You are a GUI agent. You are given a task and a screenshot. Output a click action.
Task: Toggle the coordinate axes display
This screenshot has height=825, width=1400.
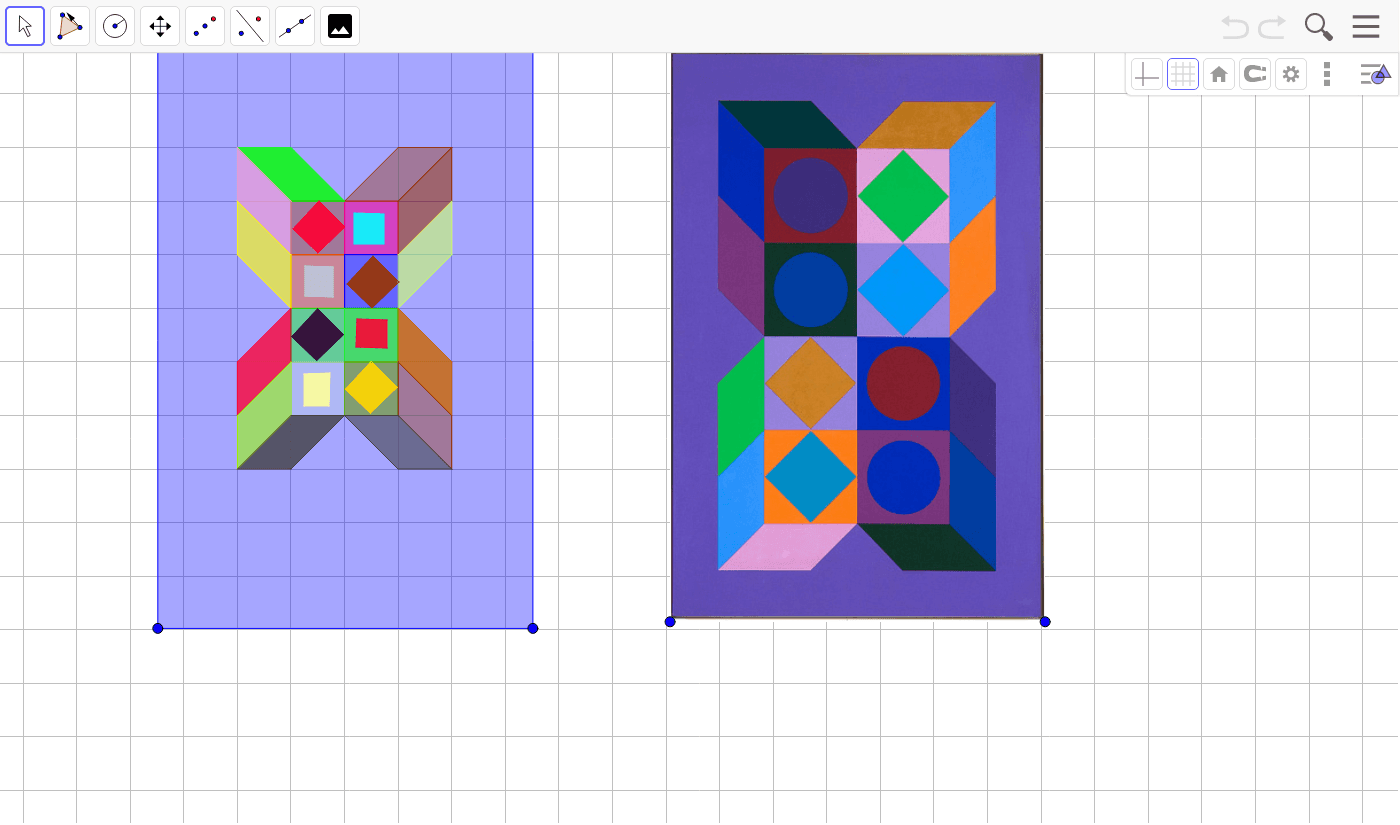point(1147,74)
